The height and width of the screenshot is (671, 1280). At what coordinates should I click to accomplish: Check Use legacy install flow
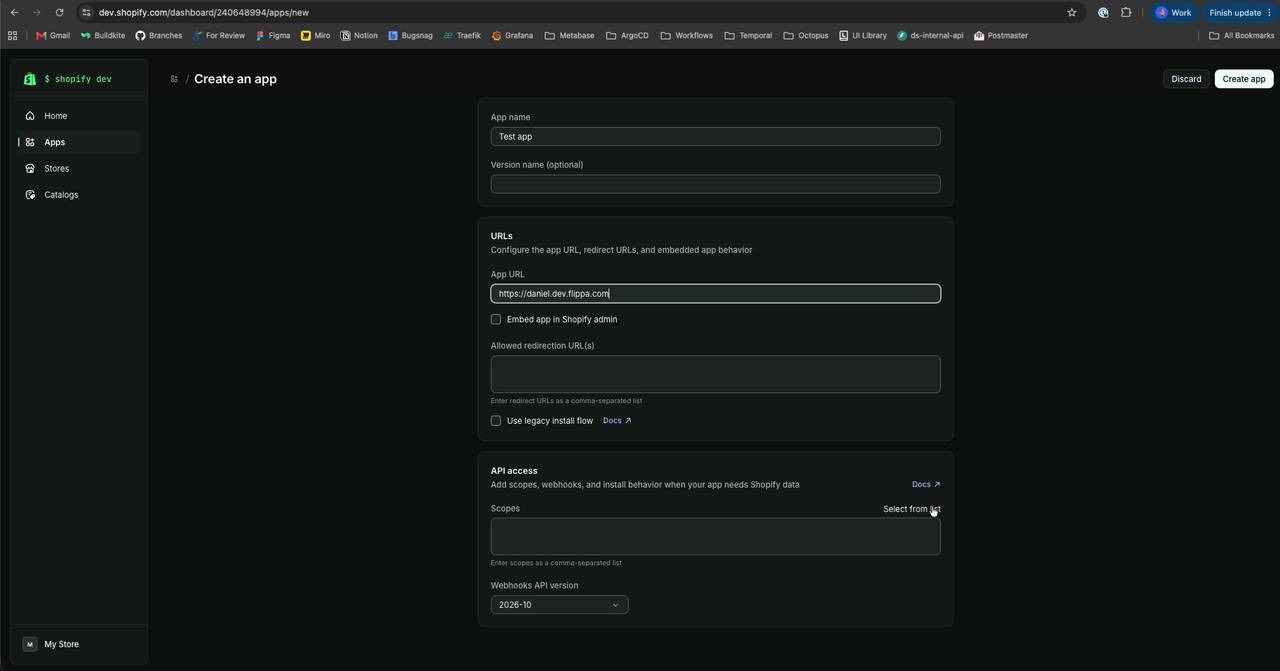click(x=496, y=421)
